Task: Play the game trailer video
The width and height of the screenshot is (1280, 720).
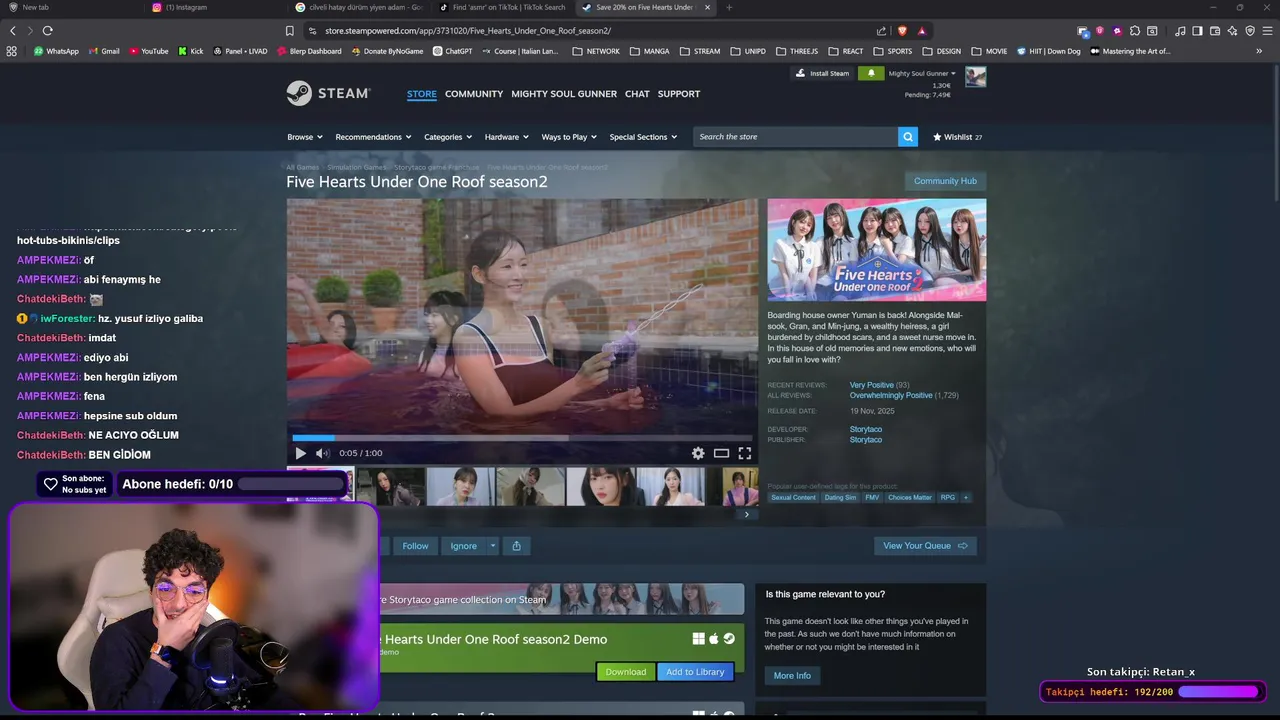Action: (300, 453)
